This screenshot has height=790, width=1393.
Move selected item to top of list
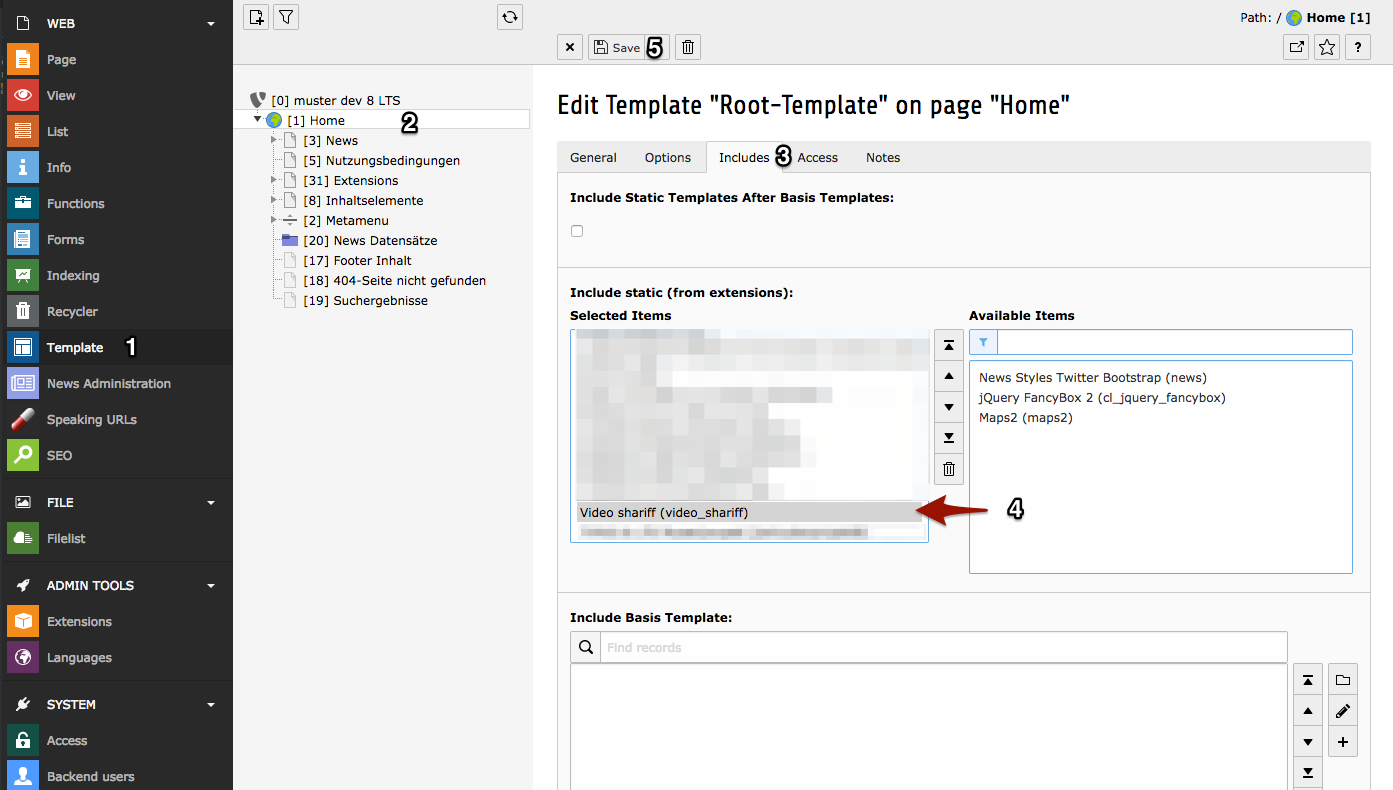point(949,345)
